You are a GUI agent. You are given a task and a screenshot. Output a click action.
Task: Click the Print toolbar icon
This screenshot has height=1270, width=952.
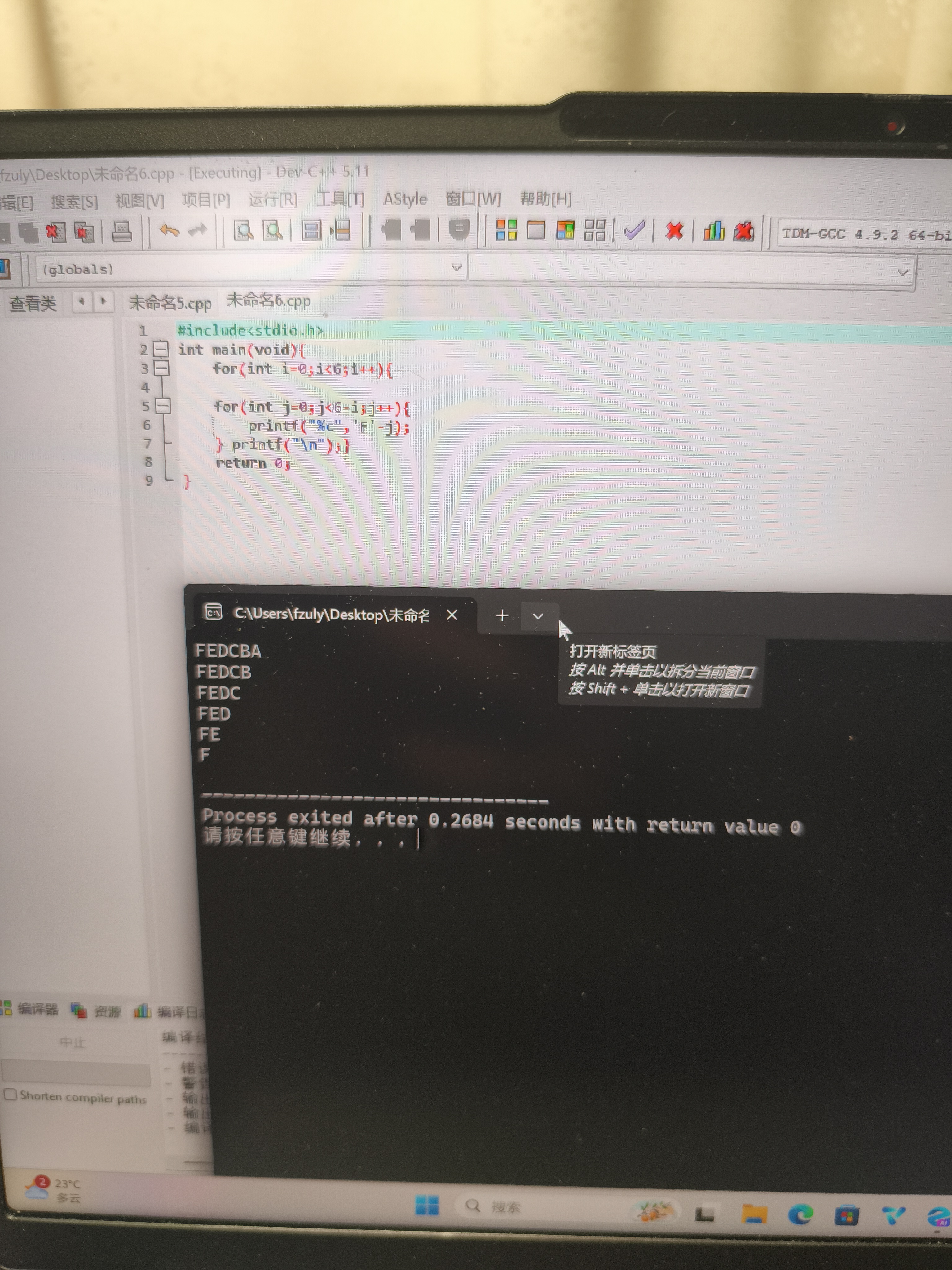pyautogui.click(x=122, y=231)
